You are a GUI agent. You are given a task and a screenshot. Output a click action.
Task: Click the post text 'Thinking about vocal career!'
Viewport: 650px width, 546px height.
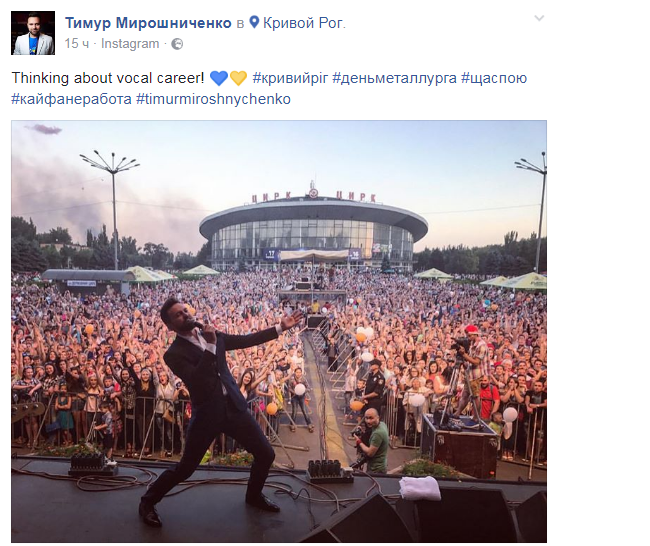click(x=108, y=78)
